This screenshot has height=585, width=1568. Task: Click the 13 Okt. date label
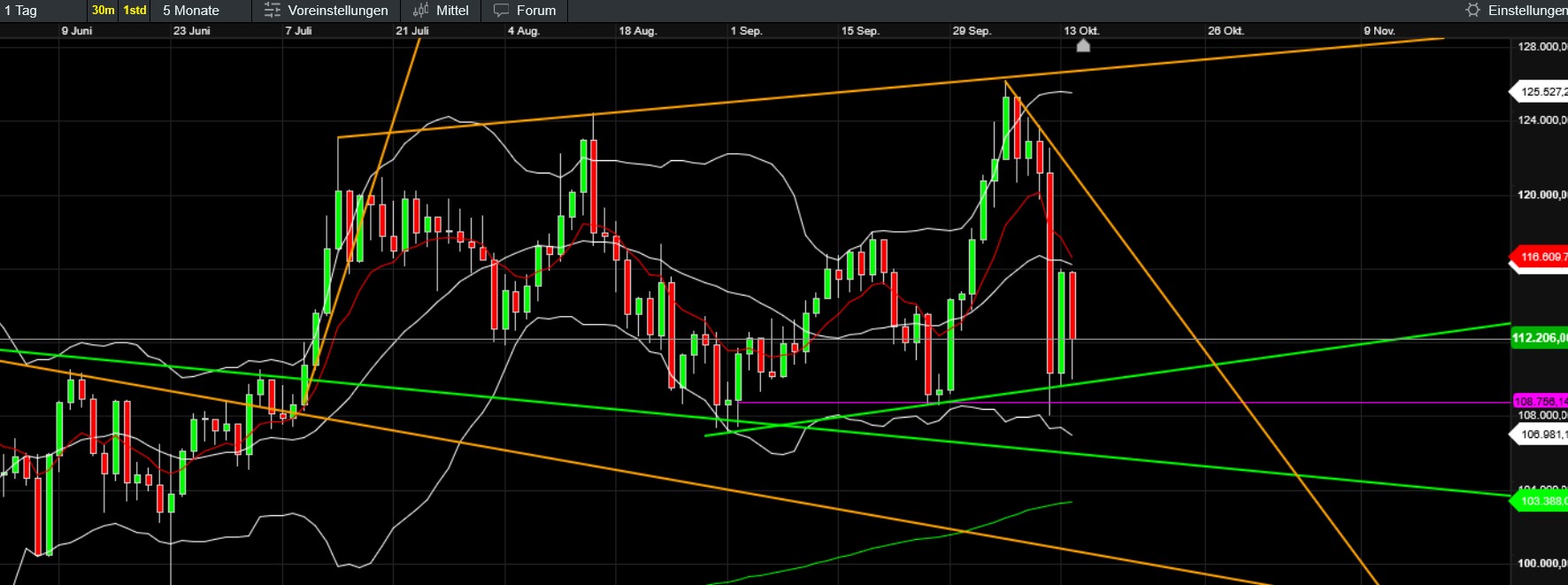click(1081, 31)
